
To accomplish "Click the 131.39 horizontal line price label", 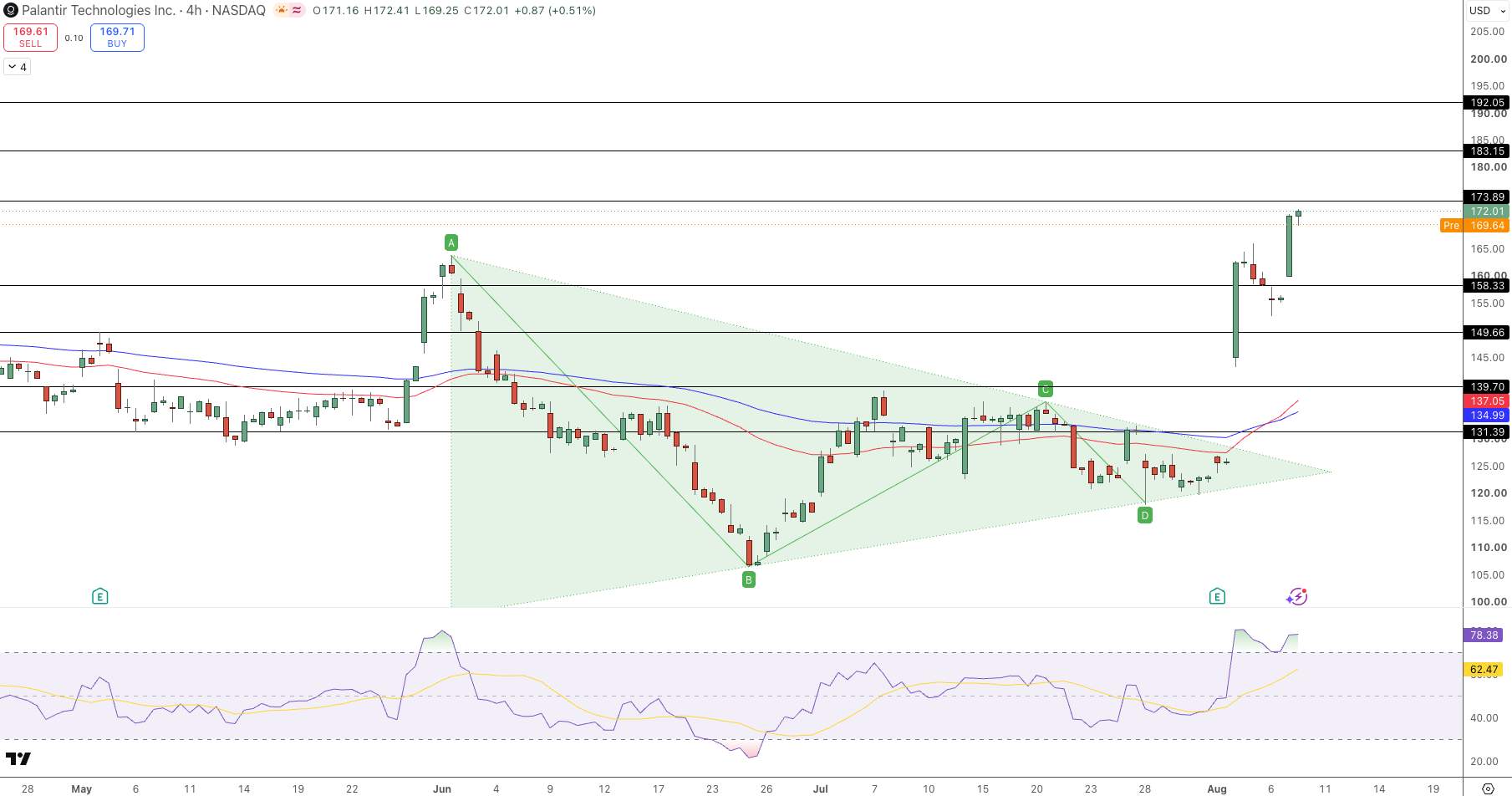I will 1487,432.
